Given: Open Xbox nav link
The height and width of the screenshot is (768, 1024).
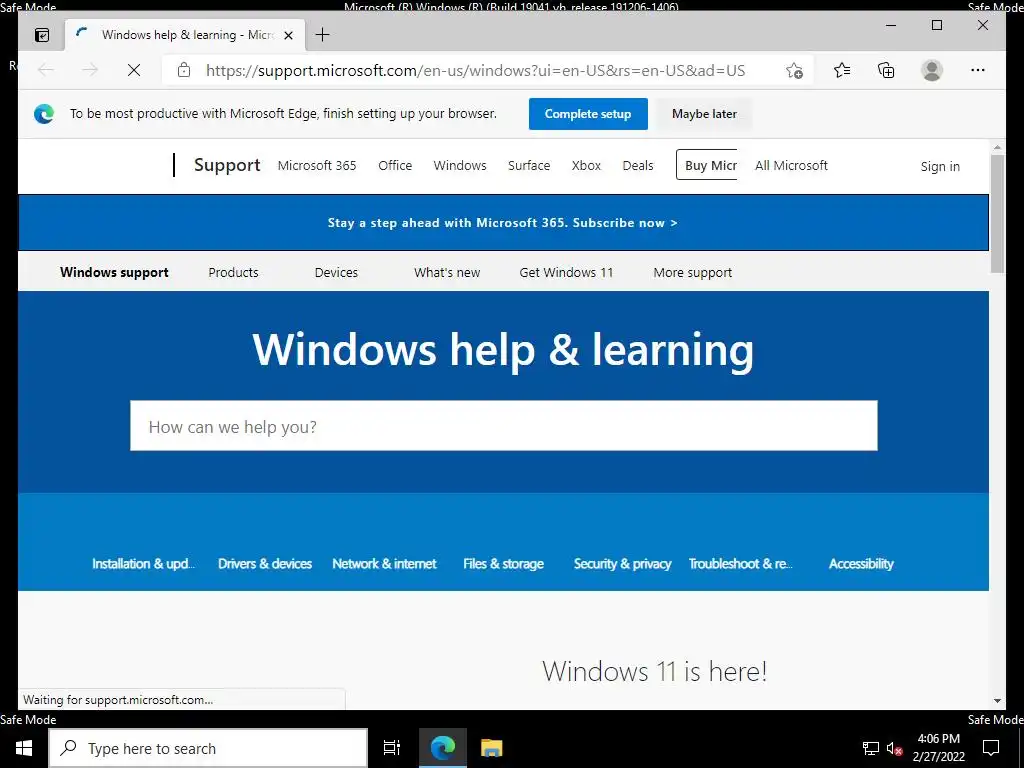Looking at the screenshot, I should click(586, 166).
